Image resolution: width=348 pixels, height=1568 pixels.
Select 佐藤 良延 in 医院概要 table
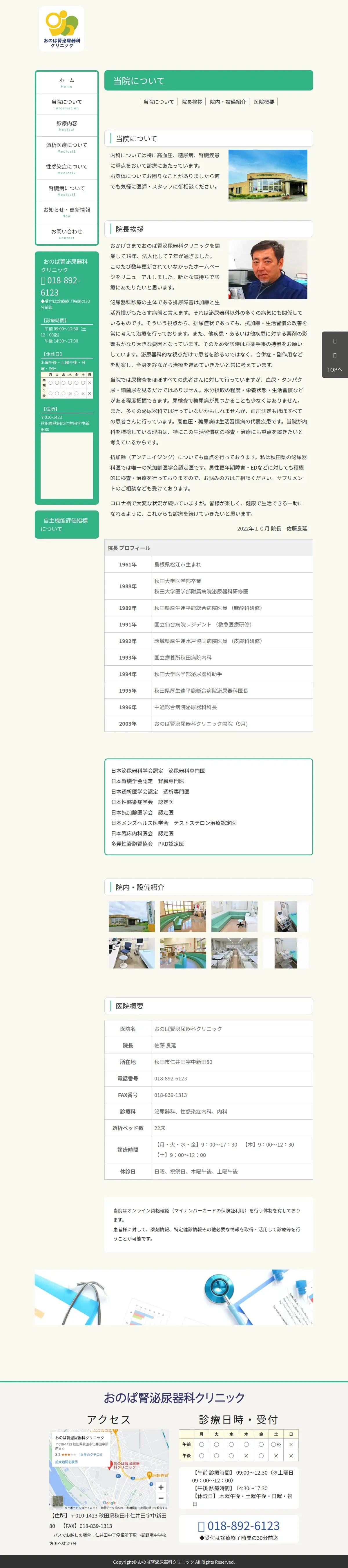166,1045
